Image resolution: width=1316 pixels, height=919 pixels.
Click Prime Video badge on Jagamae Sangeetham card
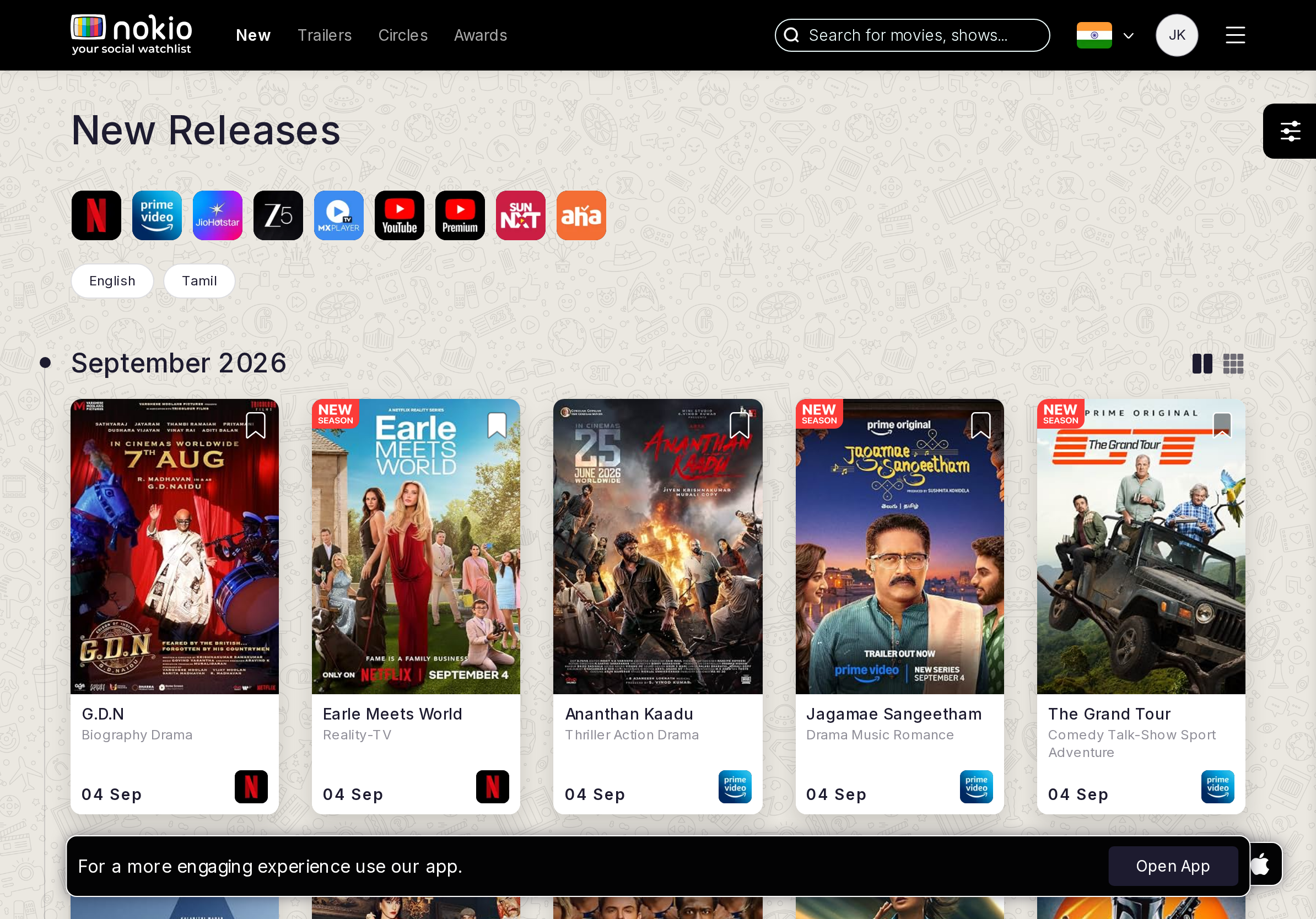(x=976, y=787)
